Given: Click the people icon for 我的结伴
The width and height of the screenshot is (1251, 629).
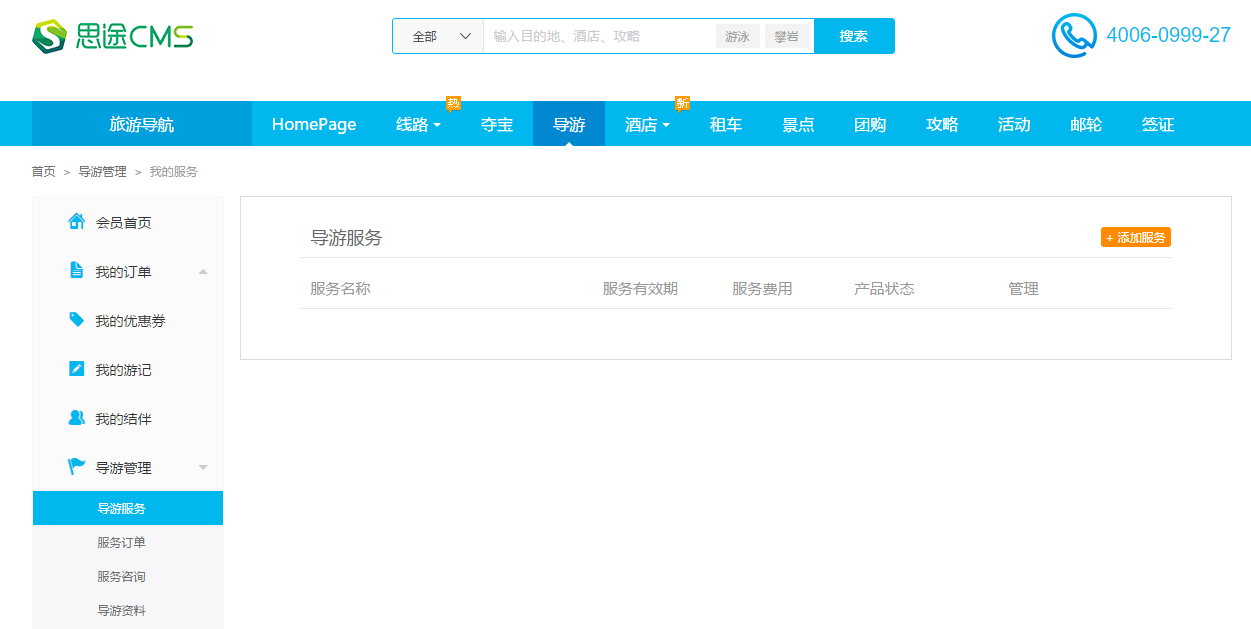Looking at the screenshot, I should tap(76, 418).
